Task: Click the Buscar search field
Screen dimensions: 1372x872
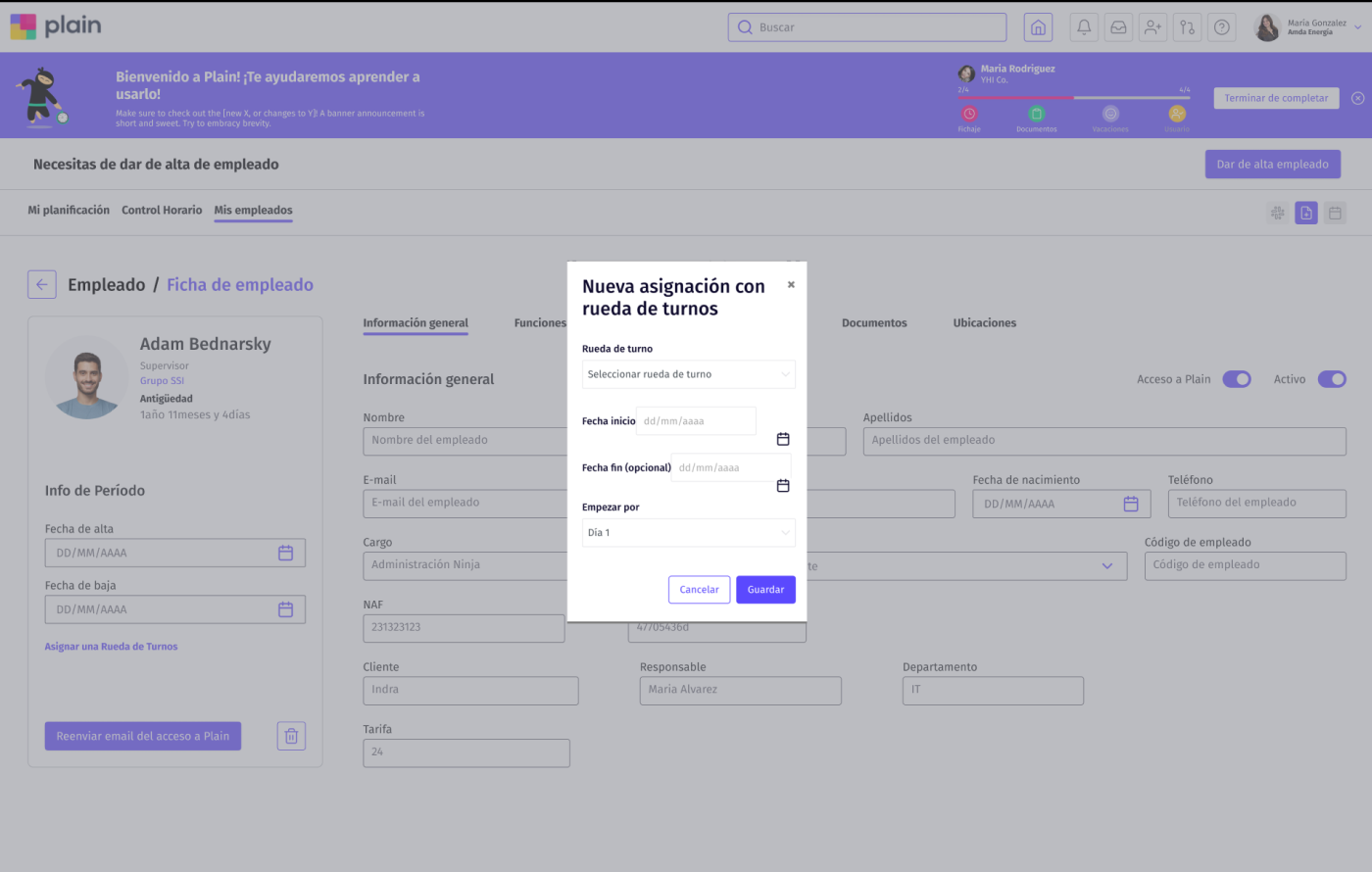Action: click(867, 27)
